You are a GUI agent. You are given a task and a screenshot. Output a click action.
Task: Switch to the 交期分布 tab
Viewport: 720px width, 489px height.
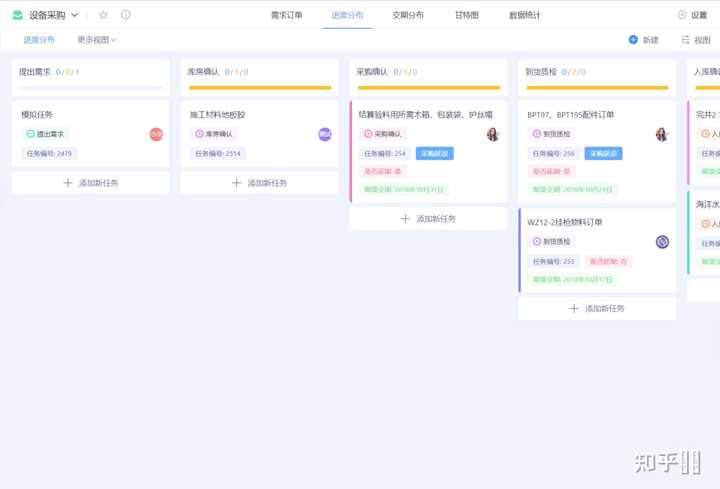[x=408, y=15]
